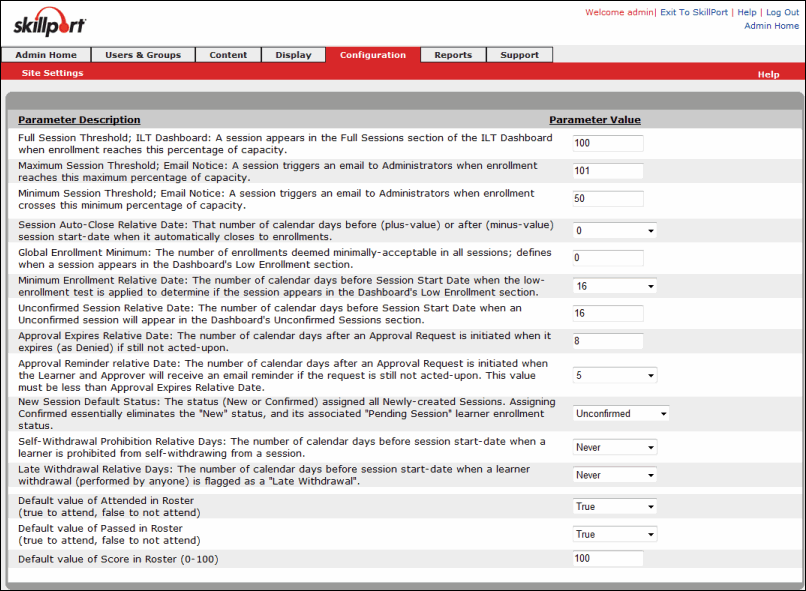Screen dimensions: 806x591
Task: Click Maximum Session Threshold value field
Action: pos(608,170)
